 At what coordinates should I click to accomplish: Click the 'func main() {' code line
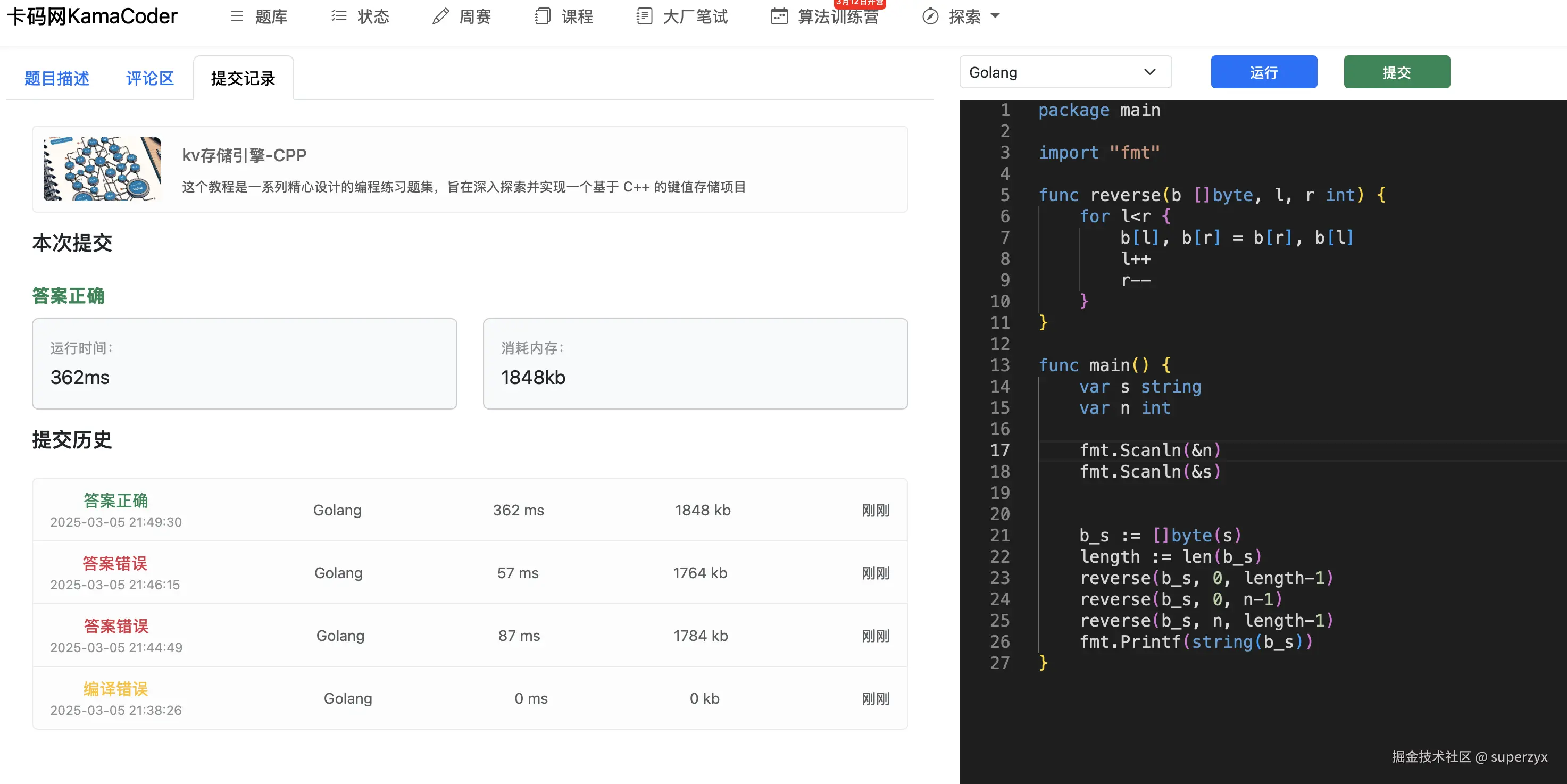point(1105,365)
